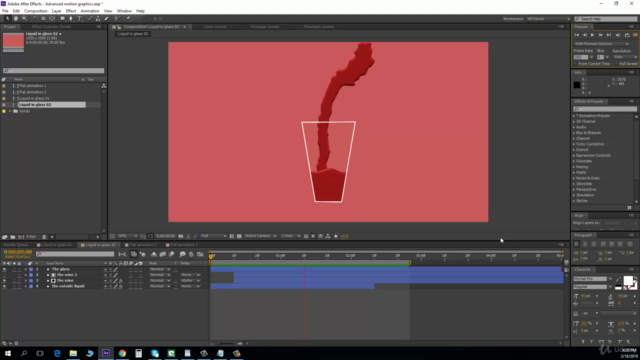The height and width of the screenshot is (360, 640).
Task: Select the Clone Stamp tool
Action: [98, 18]
